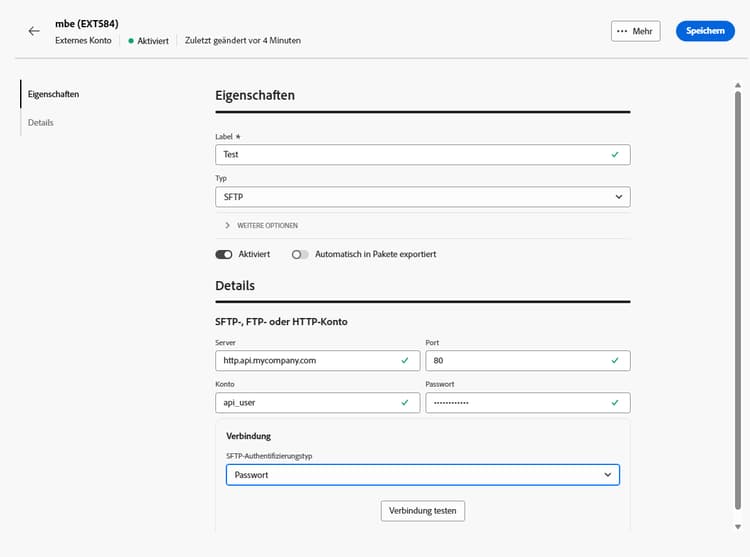Disable the Aktiviert toggle switch
Image resolution: width=750 pixels, height=557 pixels.
tap(224, 254)
